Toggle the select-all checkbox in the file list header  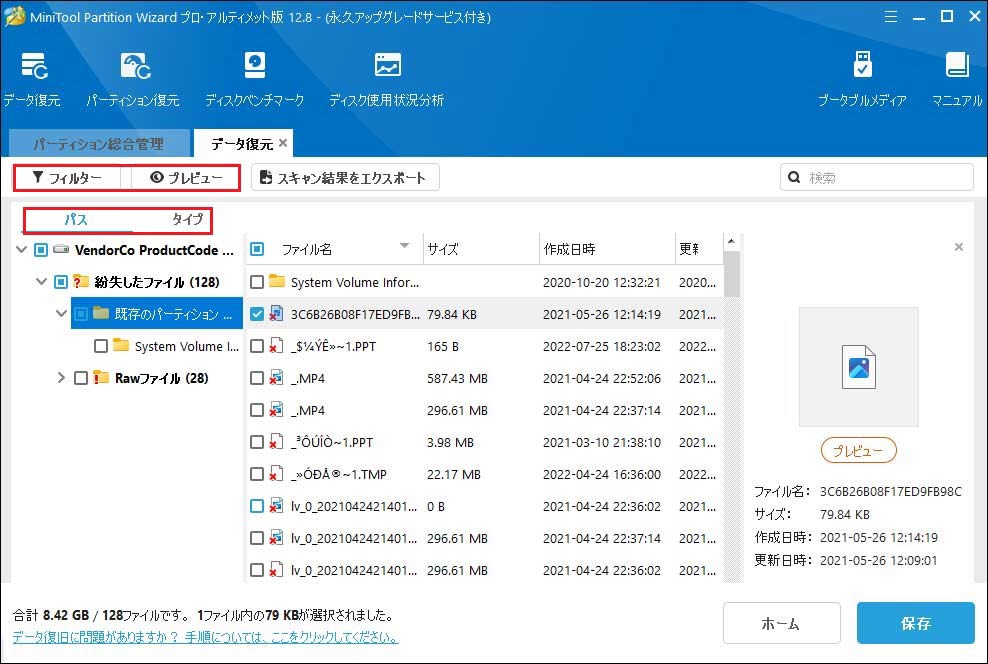tap(257, 249)
